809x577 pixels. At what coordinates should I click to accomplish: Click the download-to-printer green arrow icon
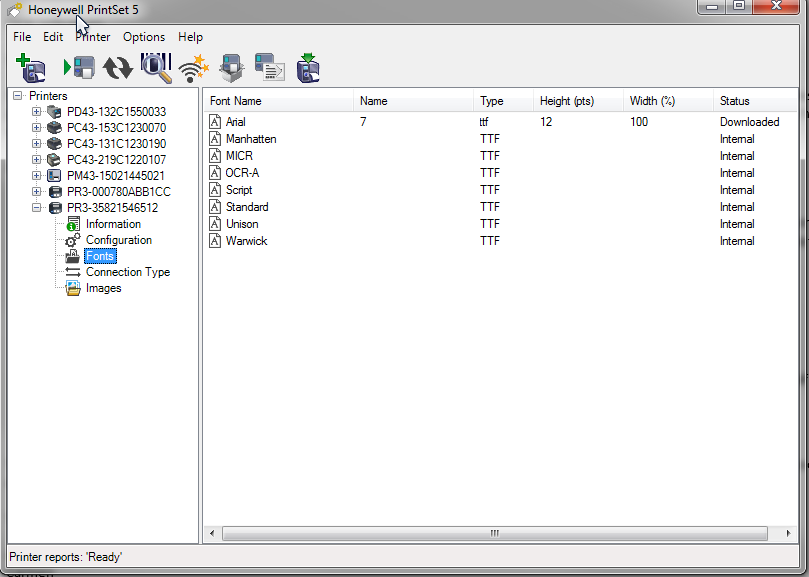tap(308, 68)
